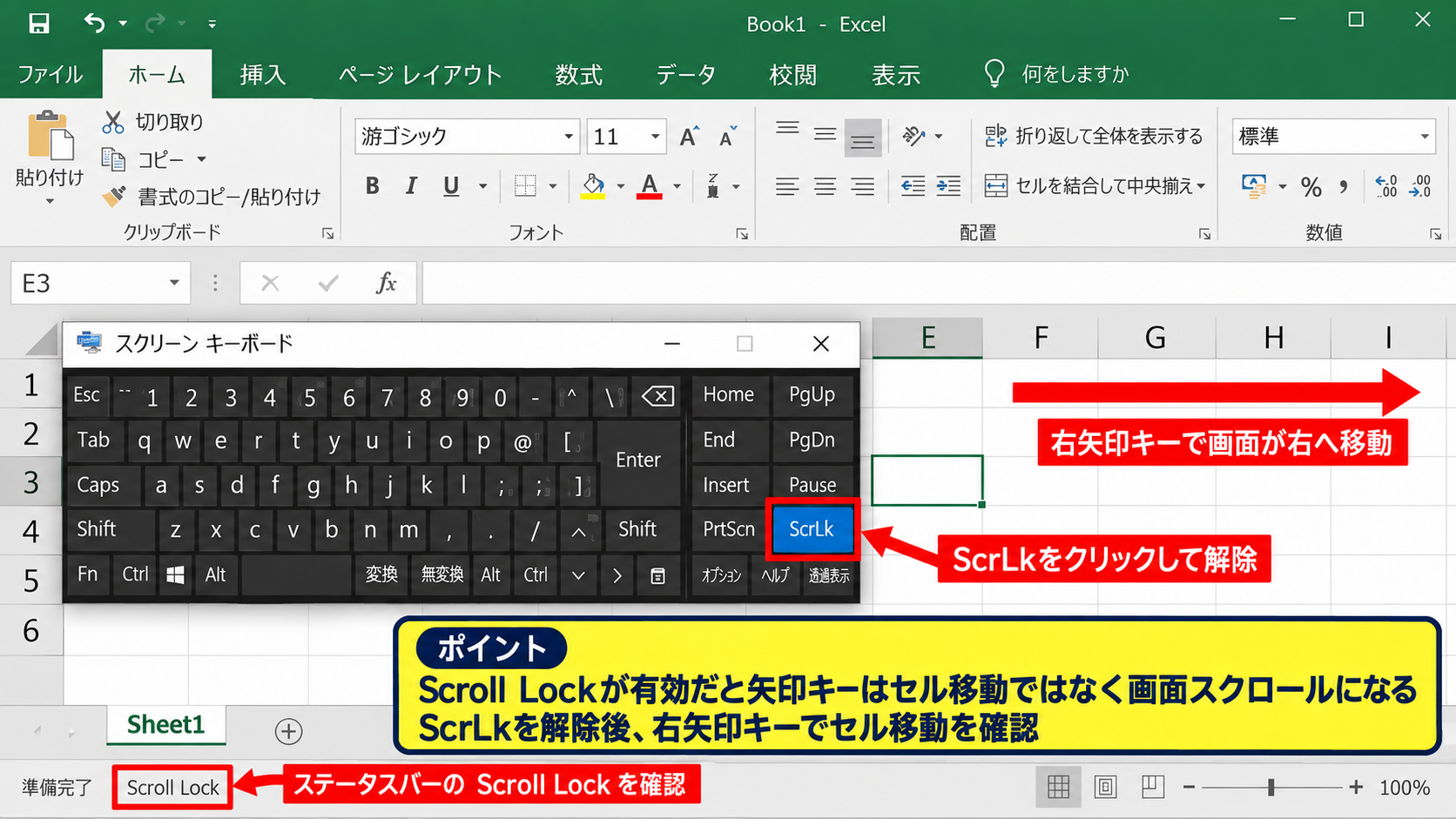This screenshot has width=1456, height=819.
Task: Click the increase decimal icon
Action: coord(1385,185)
